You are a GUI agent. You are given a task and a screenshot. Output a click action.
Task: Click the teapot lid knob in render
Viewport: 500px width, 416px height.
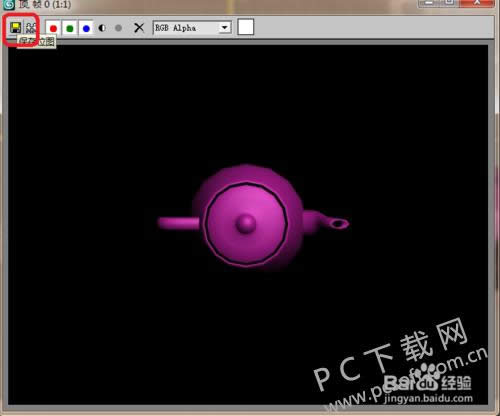[246, 224]
